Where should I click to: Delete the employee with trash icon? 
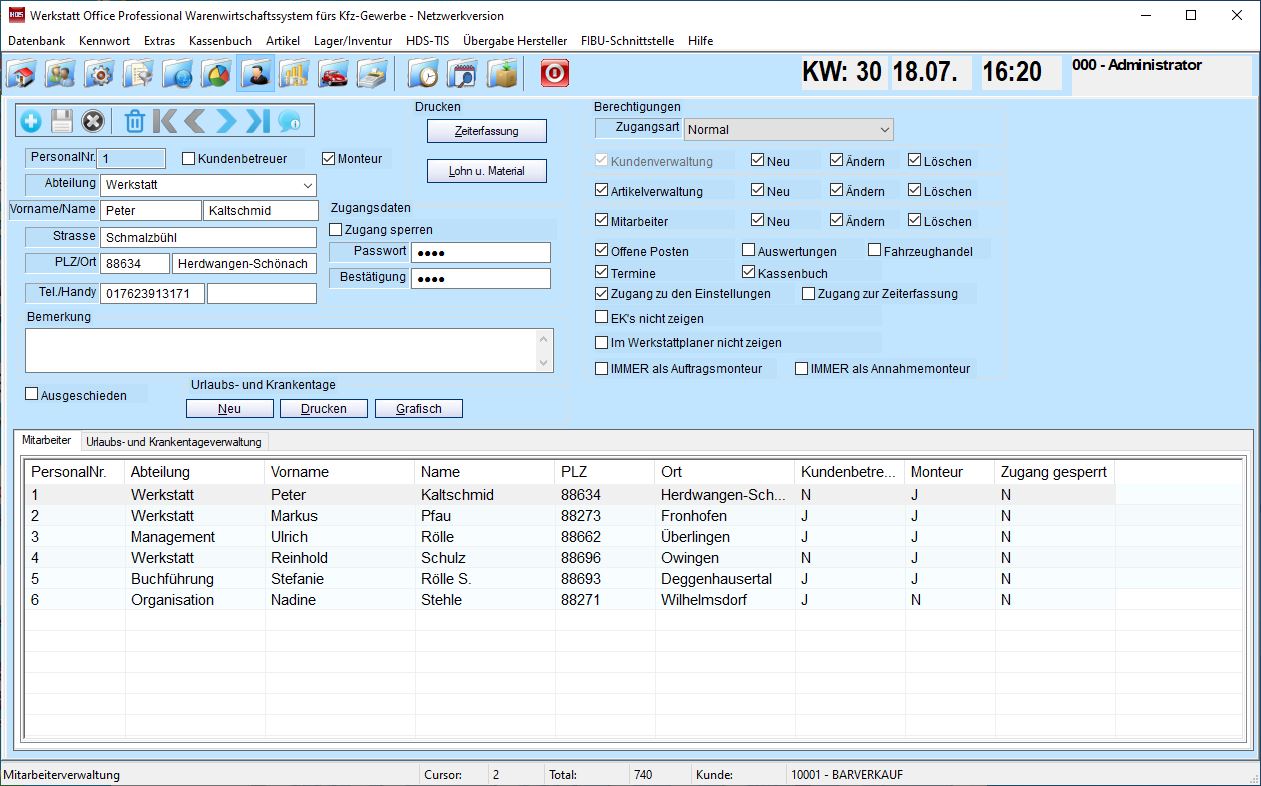(x=135, y=121)
